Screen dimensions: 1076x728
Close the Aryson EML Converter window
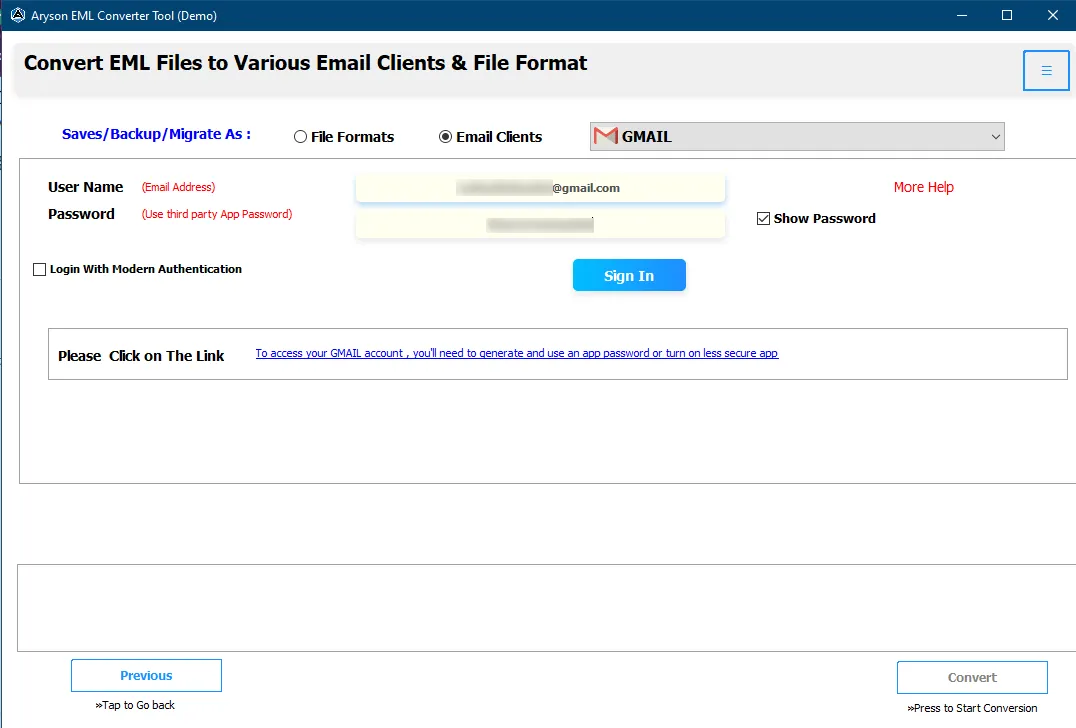click(1053, 15)
